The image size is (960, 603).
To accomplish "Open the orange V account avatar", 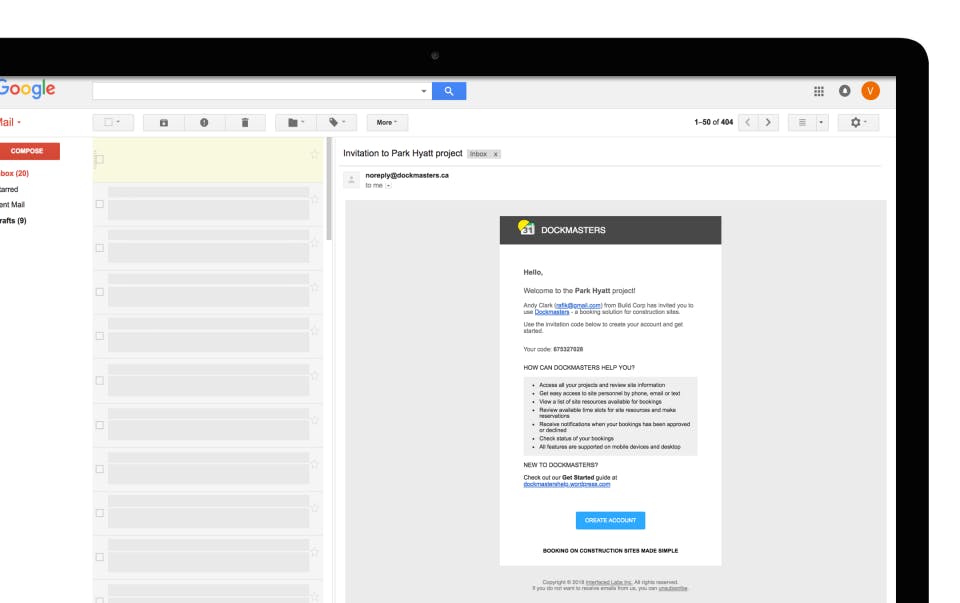I will (870, 91).
